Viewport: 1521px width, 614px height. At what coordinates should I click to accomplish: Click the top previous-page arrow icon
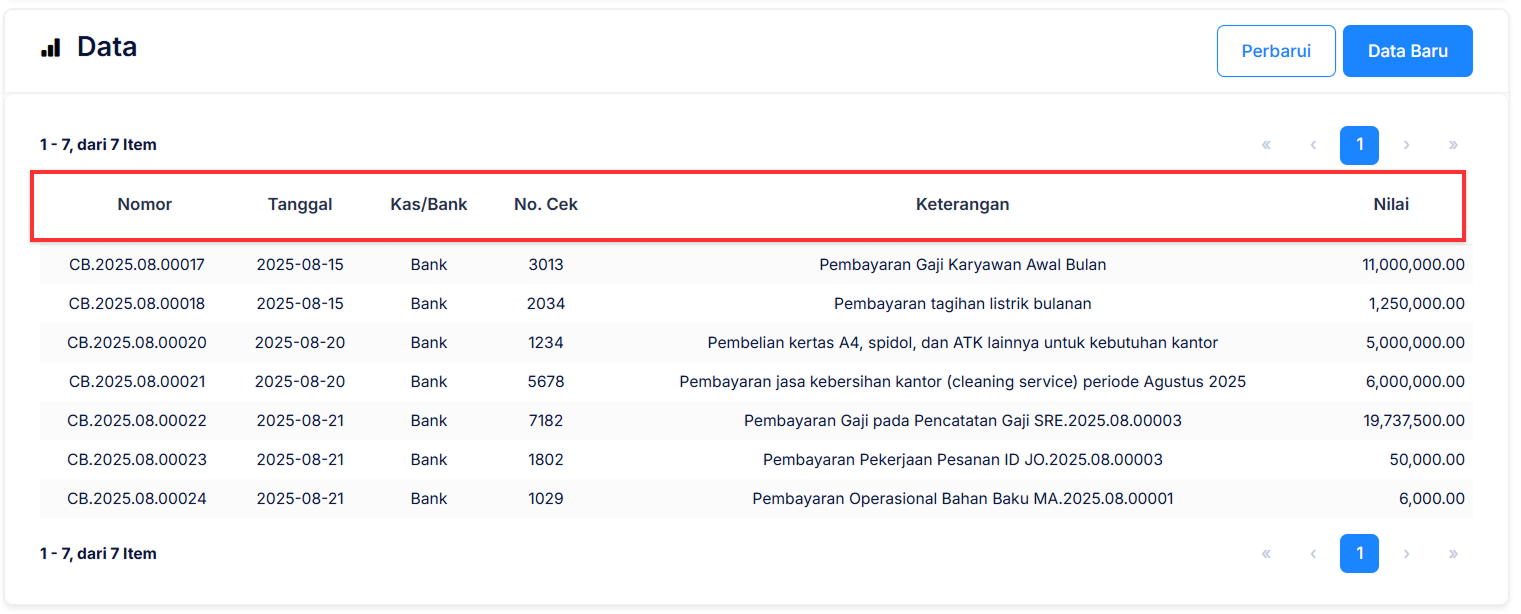pyautogui.click(x=1312, y=145)
